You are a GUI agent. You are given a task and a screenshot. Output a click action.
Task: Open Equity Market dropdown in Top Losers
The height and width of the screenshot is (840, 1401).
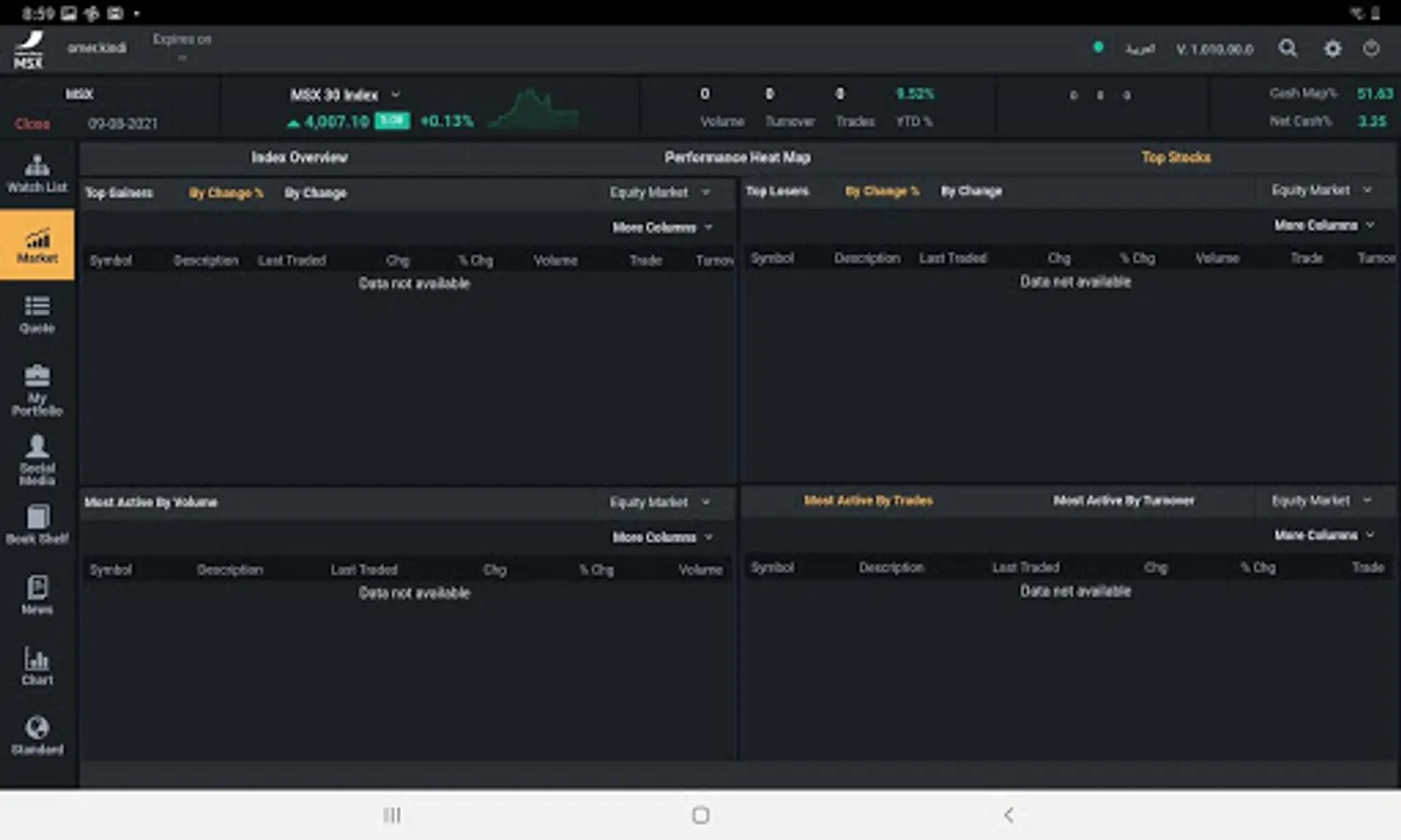1322,190
